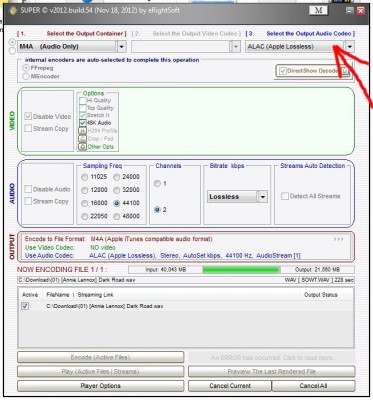373x400 pixels.
Task: Enable the Hi Quality checkbox
Action: (83, 100)
